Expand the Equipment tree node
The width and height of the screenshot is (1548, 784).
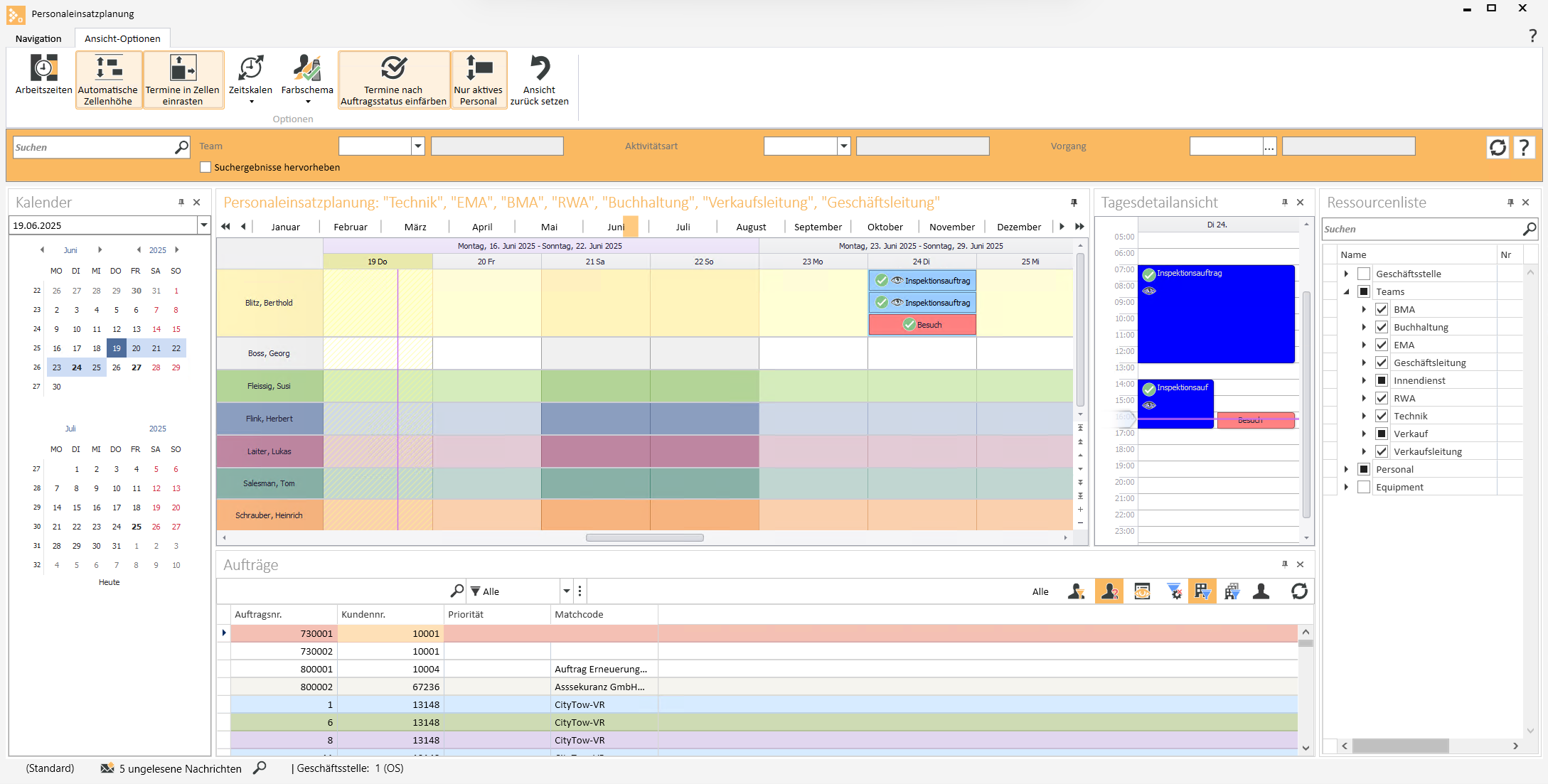(1346, 487)
